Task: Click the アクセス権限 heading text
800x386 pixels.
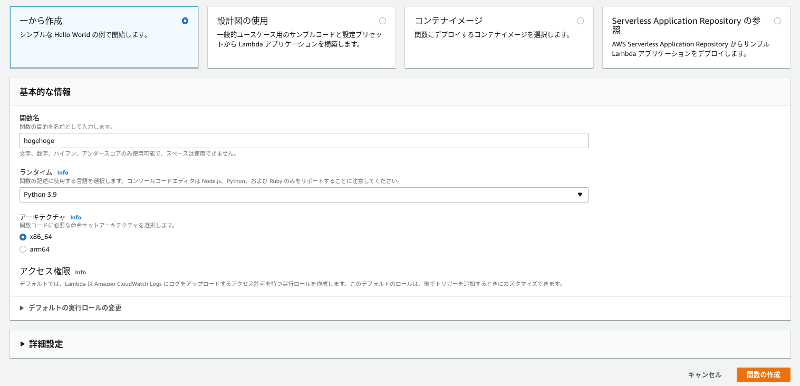Action: coord(45,272)
